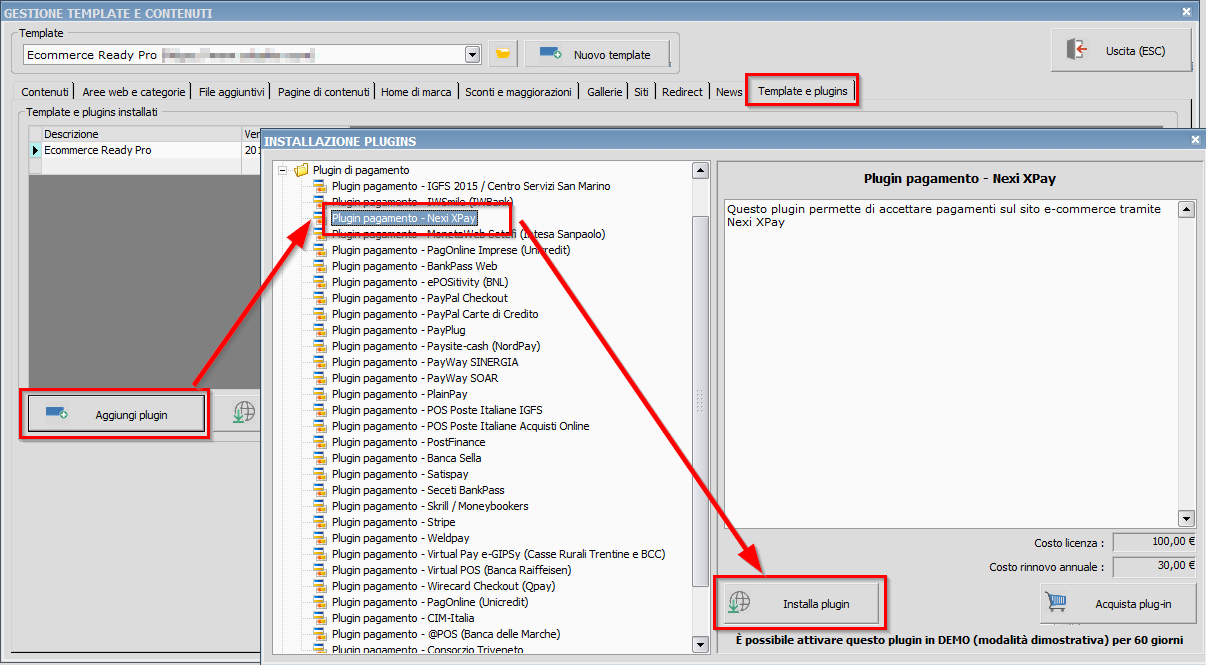The height and width of the screenshot is (665, 1206).
Task: Switch to the News tab
Action: pos(729,92)
